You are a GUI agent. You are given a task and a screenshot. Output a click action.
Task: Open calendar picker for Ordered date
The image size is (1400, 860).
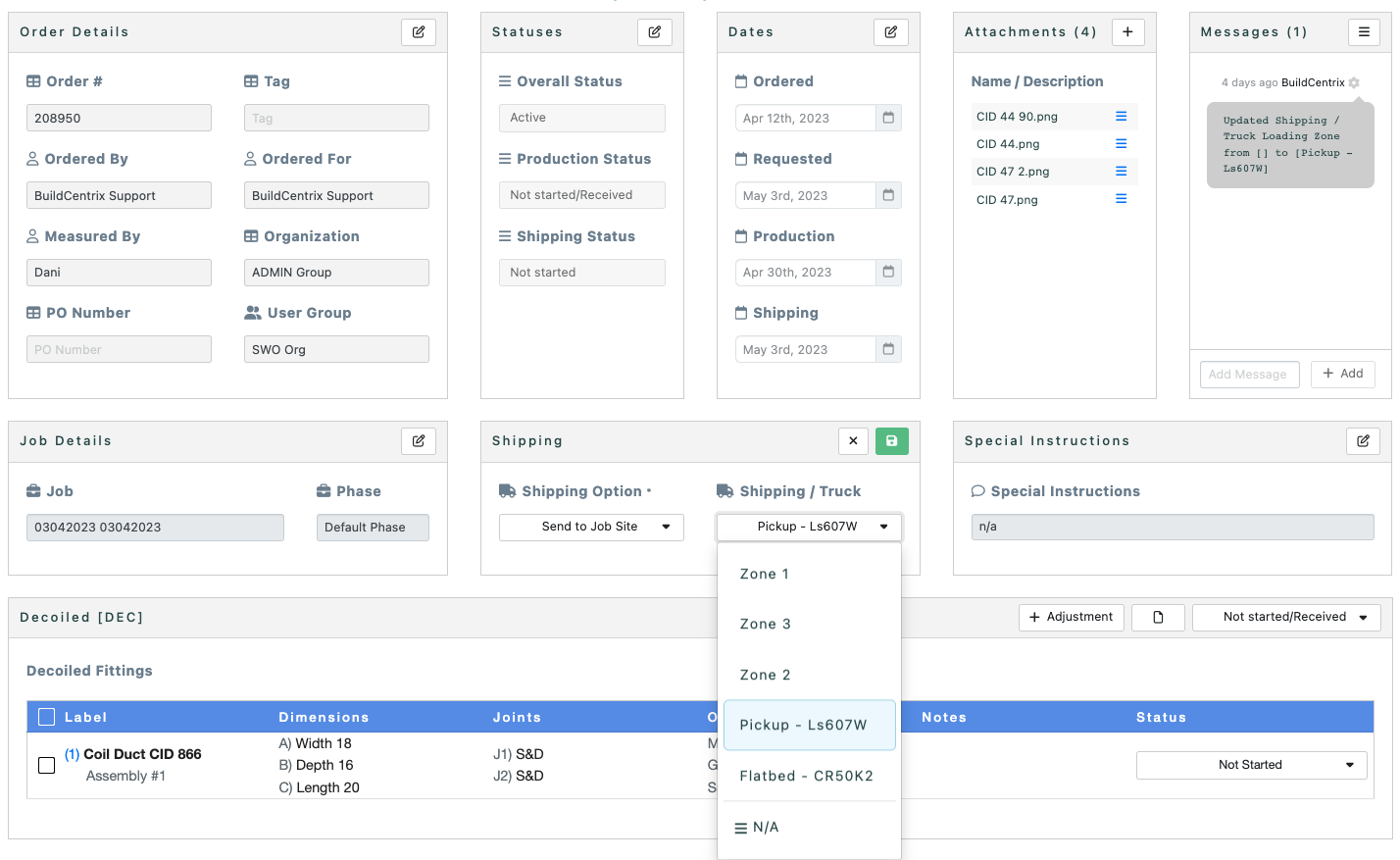click(888, 118)
